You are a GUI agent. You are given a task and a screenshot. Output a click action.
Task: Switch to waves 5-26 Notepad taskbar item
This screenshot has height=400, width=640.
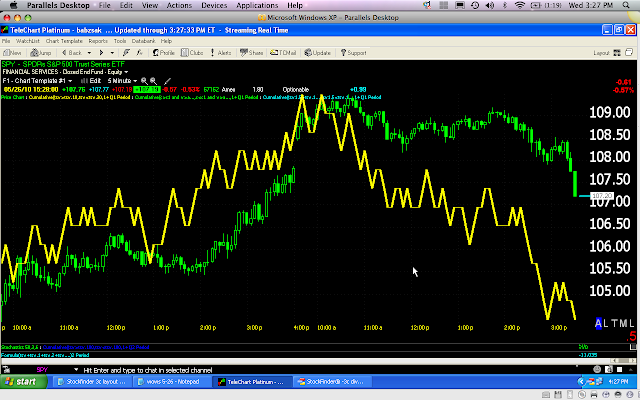(173, 382)
